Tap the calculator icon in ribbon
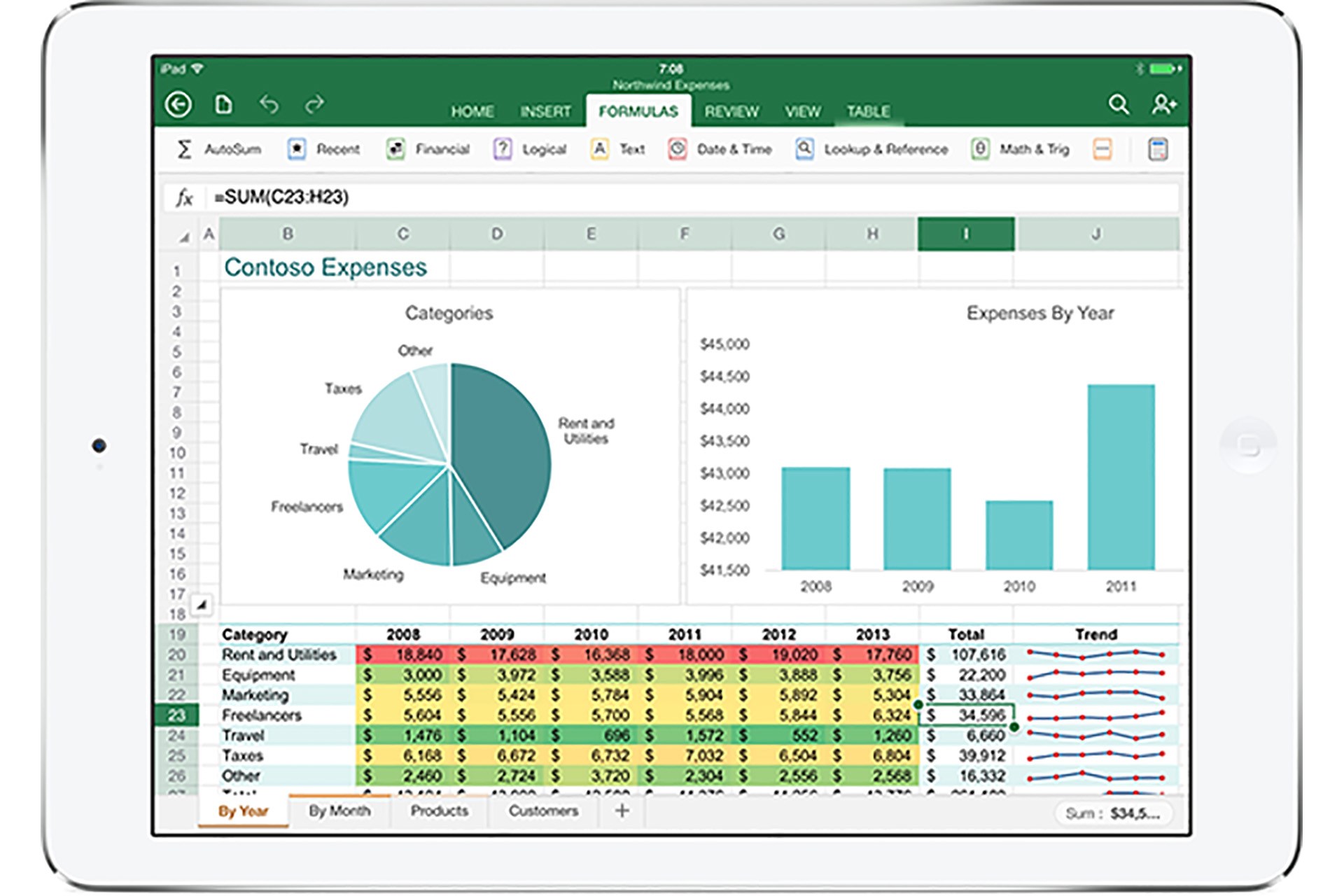This screenshot has width=1344, height=896. click(x=1158, y=149)
